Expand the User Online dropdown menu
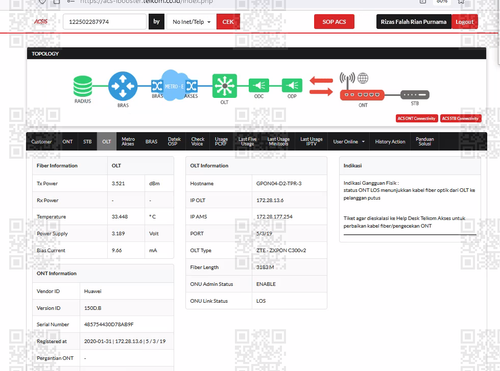This screenshot has width=500, height=371. point(349,142)
